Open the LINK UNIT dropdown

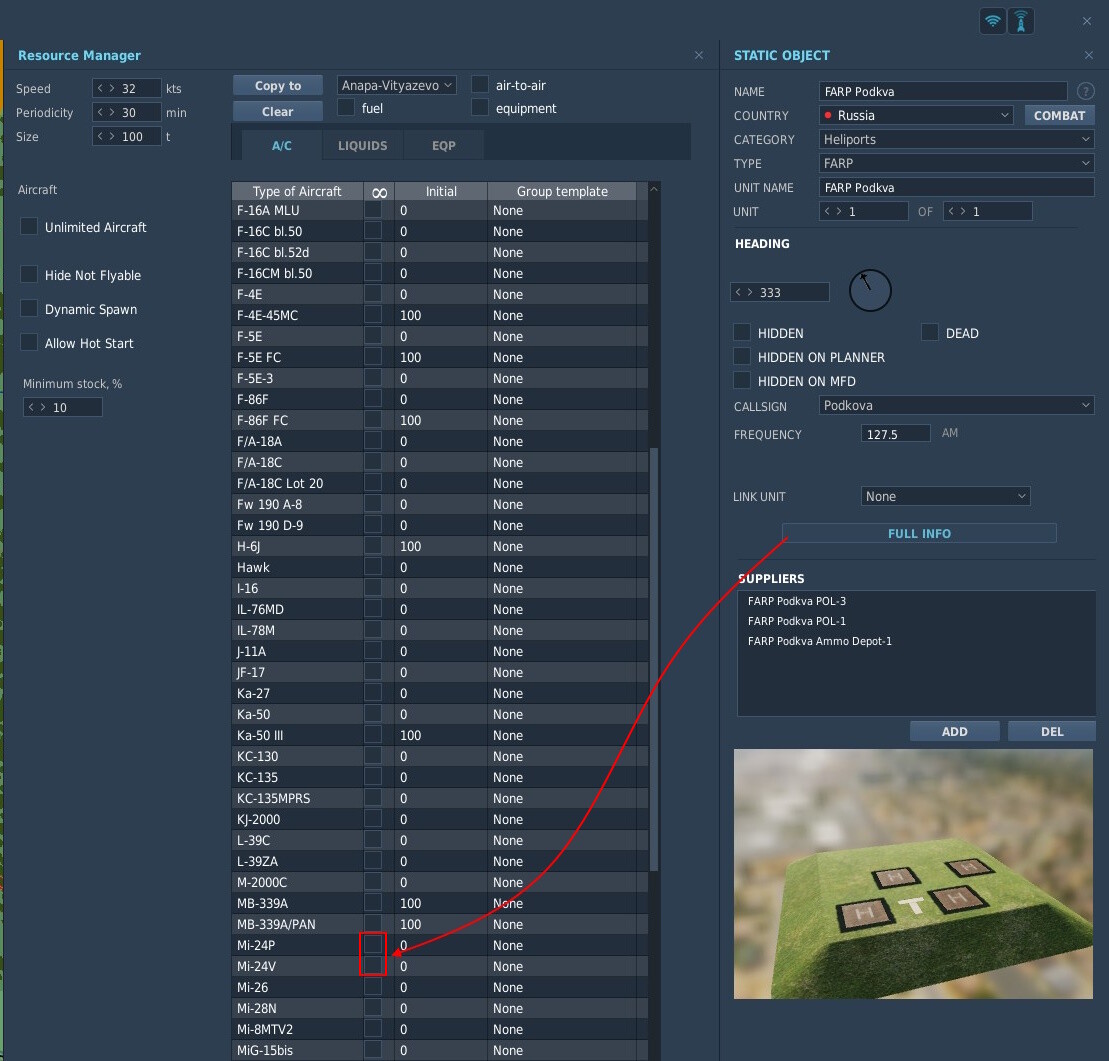tap(946, 497)
